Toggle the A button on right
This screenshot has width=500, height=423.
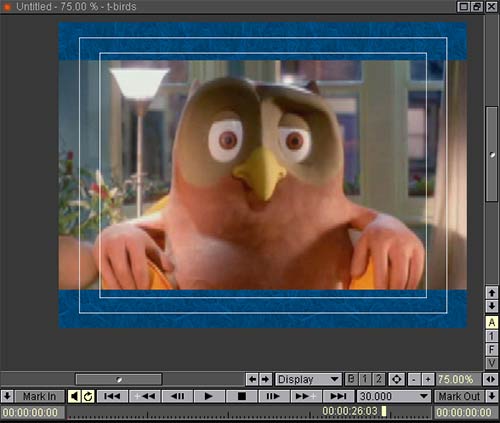pyautogui.click(x=492, y=323)
